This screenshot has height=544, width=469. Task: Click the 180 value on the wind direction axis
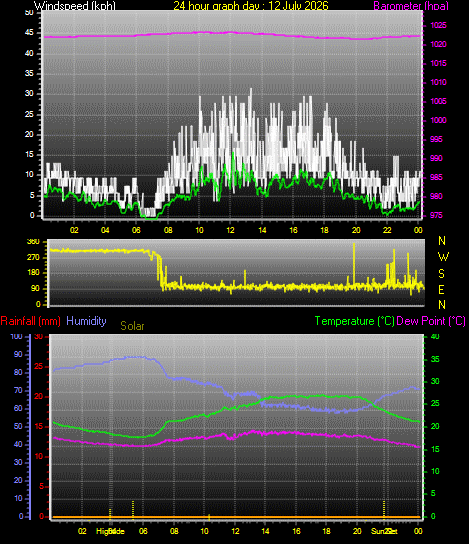[33, 273]
